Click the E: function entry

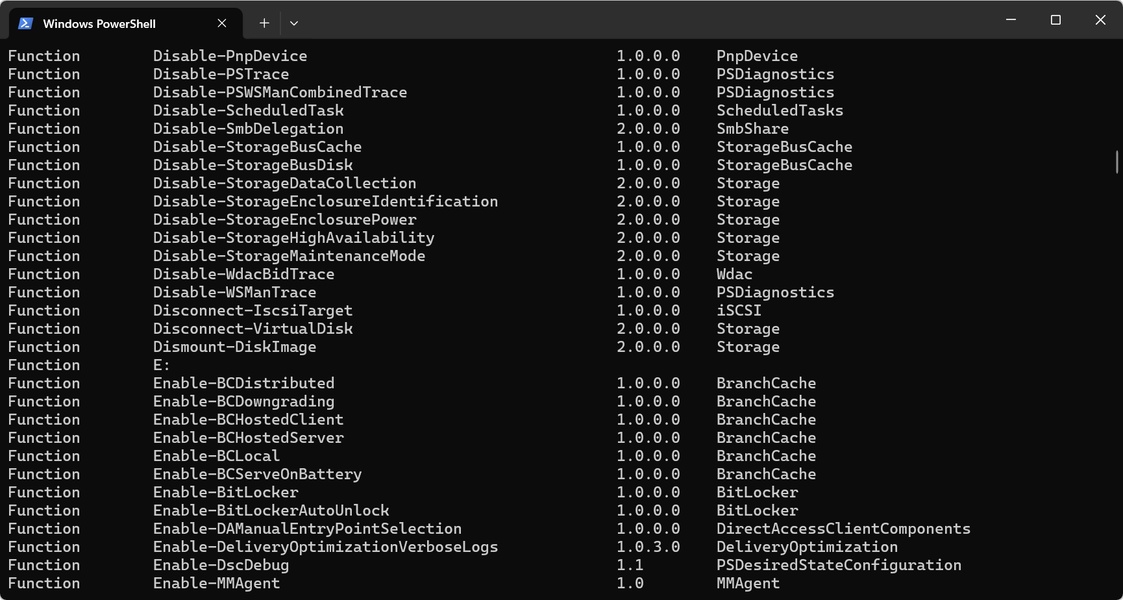162,365
